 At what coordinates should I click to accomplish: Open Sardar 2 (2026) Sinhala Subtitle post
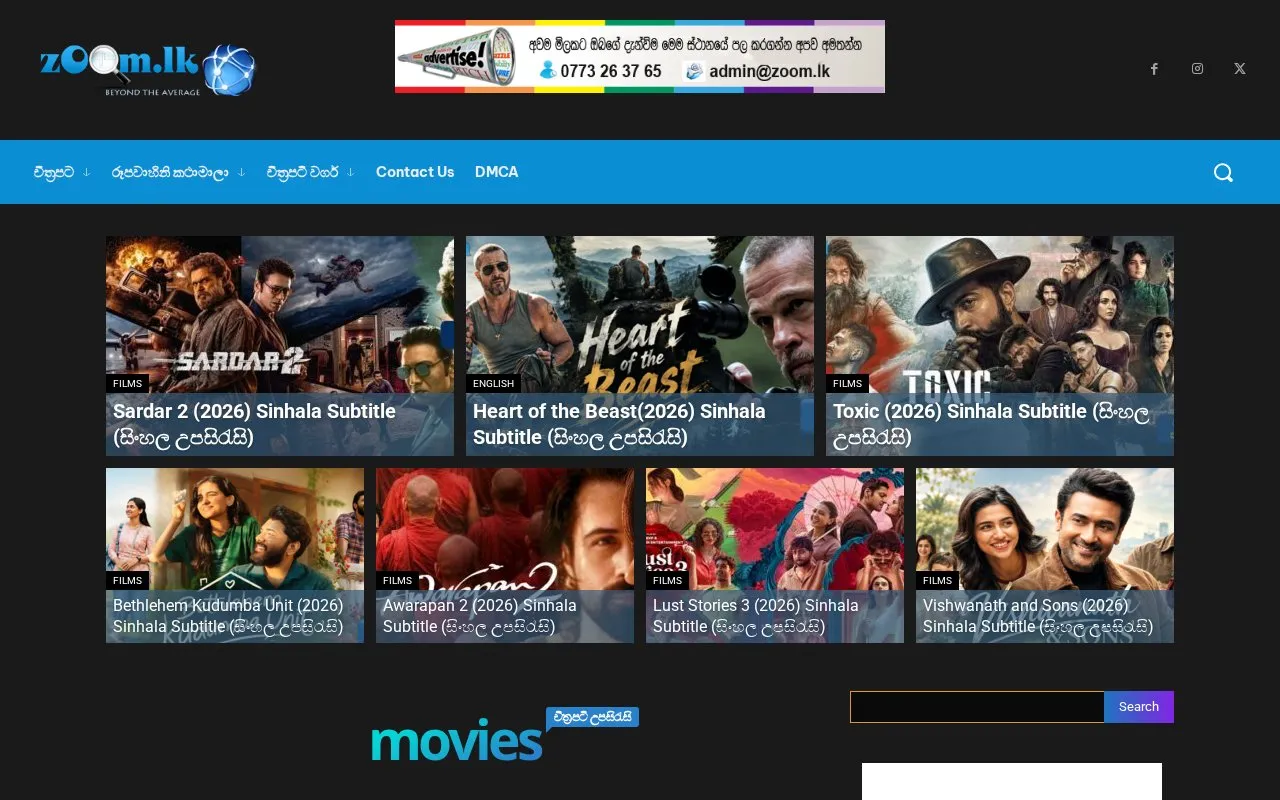point(254,424)
